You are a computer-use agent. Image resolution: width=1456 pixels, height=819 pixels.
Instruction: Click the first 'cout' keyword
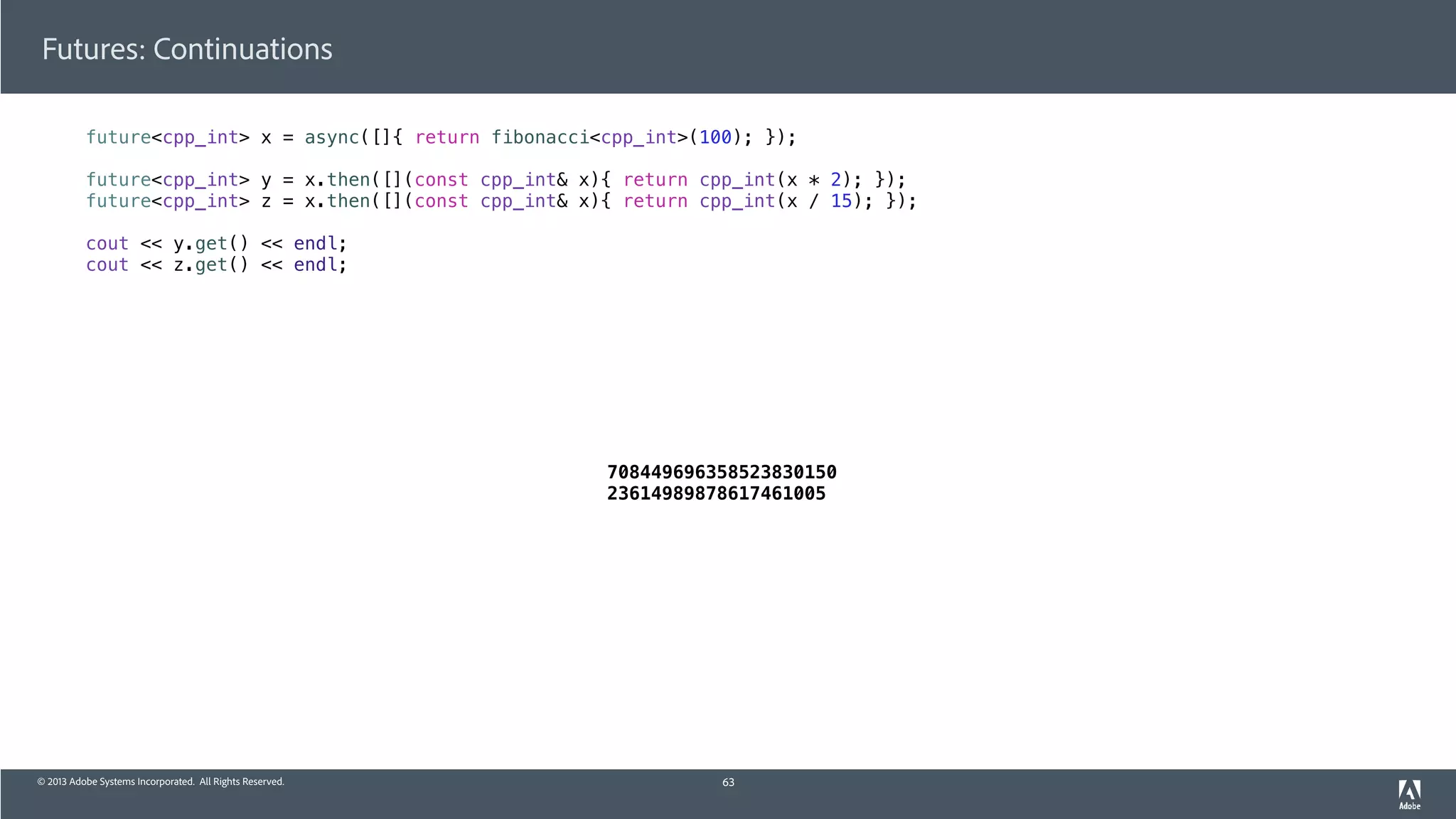click(x=107, y=244)
